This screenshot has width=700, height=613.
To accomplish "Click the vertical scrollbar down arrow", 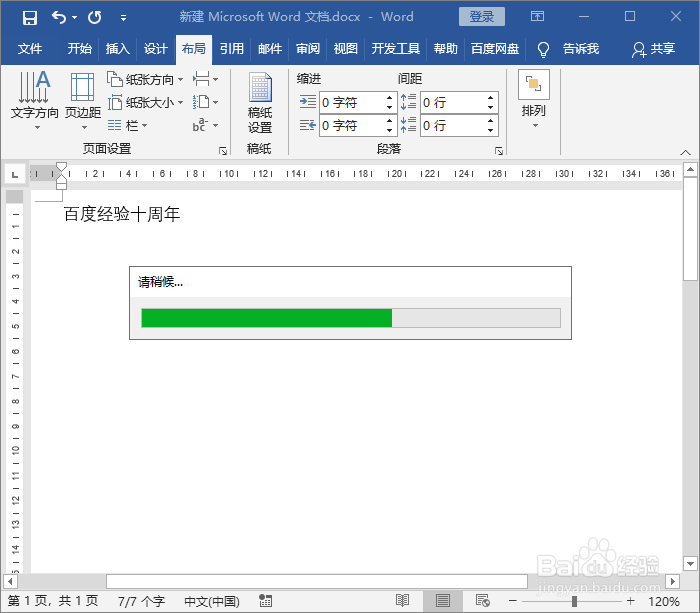I will click(690, 564).
